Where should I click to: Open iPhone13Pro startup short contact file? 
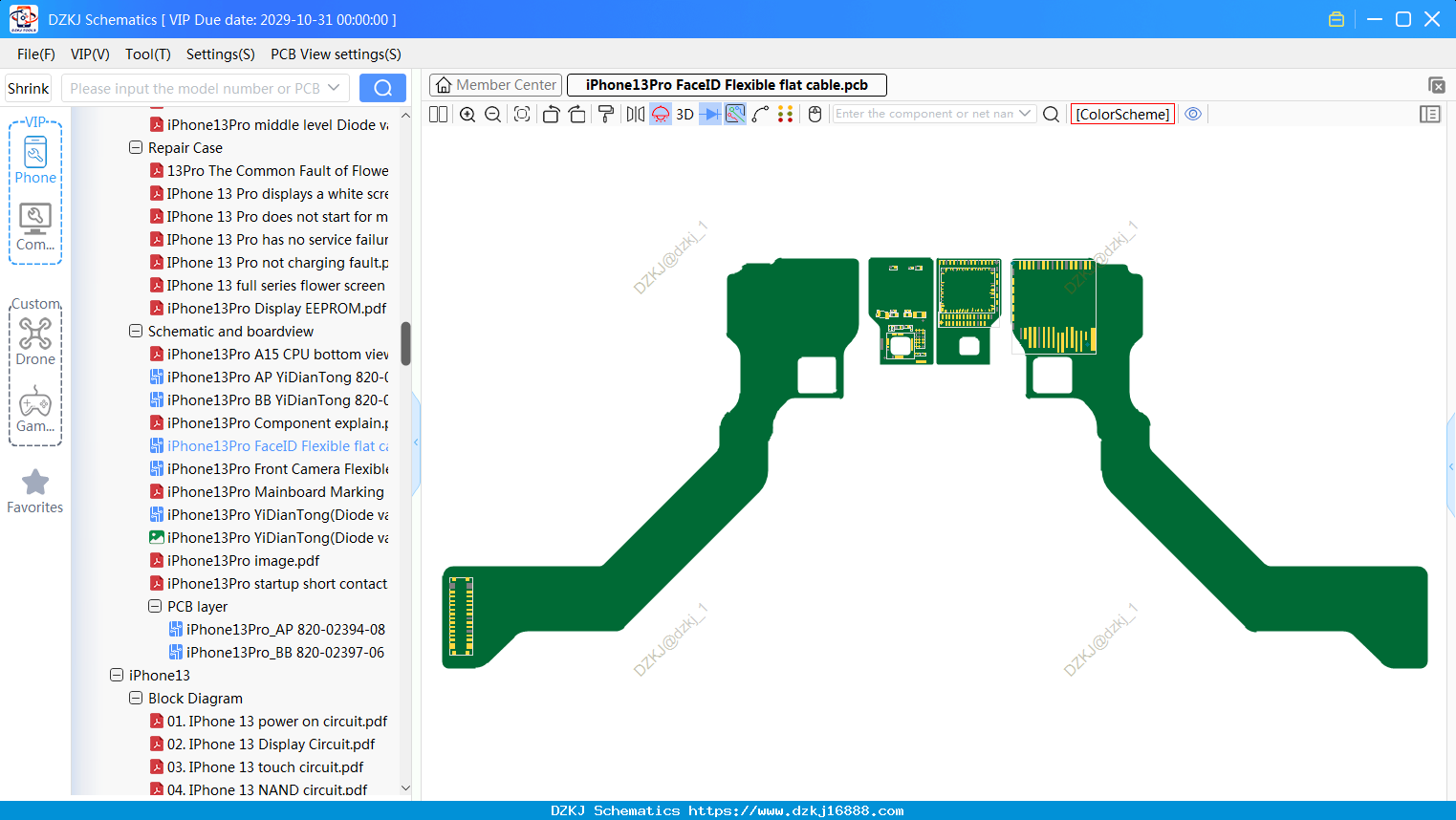tap(269, 584)
